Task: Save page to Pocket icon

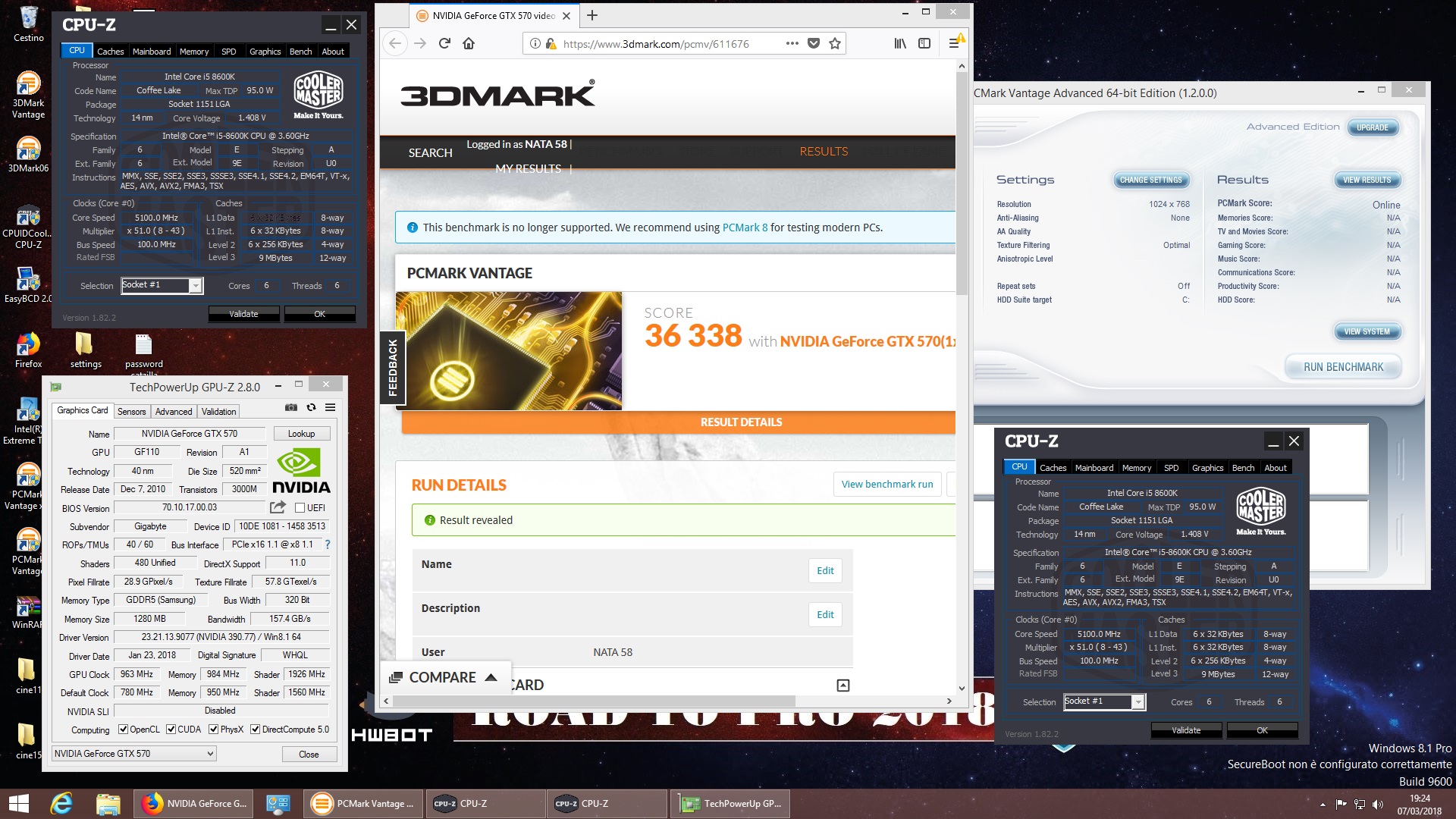Action: click(814, 43)
